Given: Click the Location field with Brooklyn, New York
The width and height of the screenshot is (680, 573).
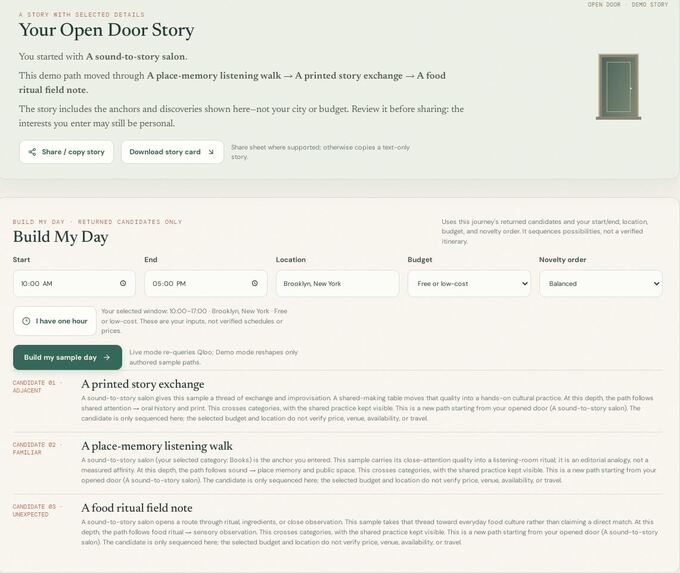Looking at the screenshot, I should click(x=337, y=284).
